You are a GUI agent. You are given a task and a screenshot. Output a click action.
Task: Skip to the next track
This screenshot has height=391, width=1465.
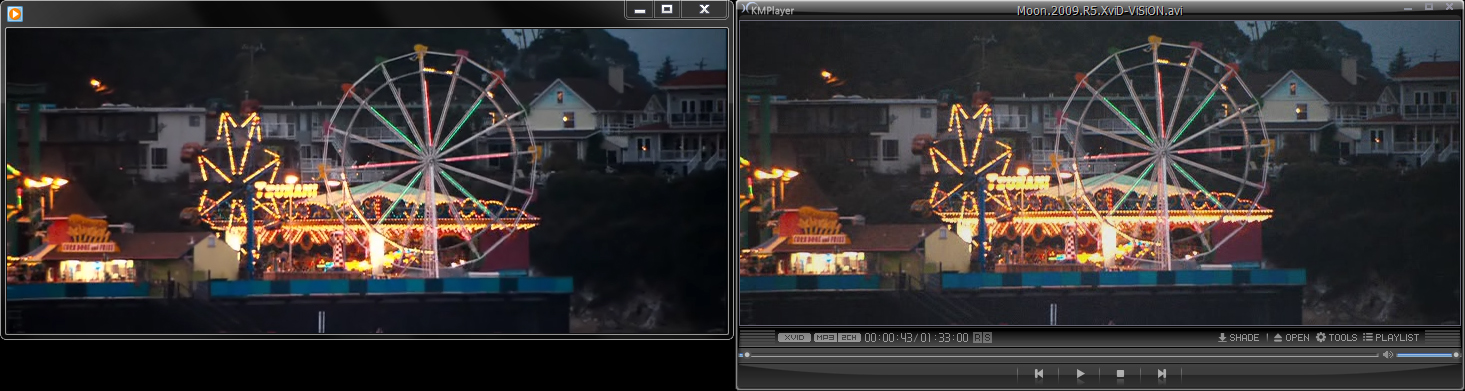coord(1161,374)
